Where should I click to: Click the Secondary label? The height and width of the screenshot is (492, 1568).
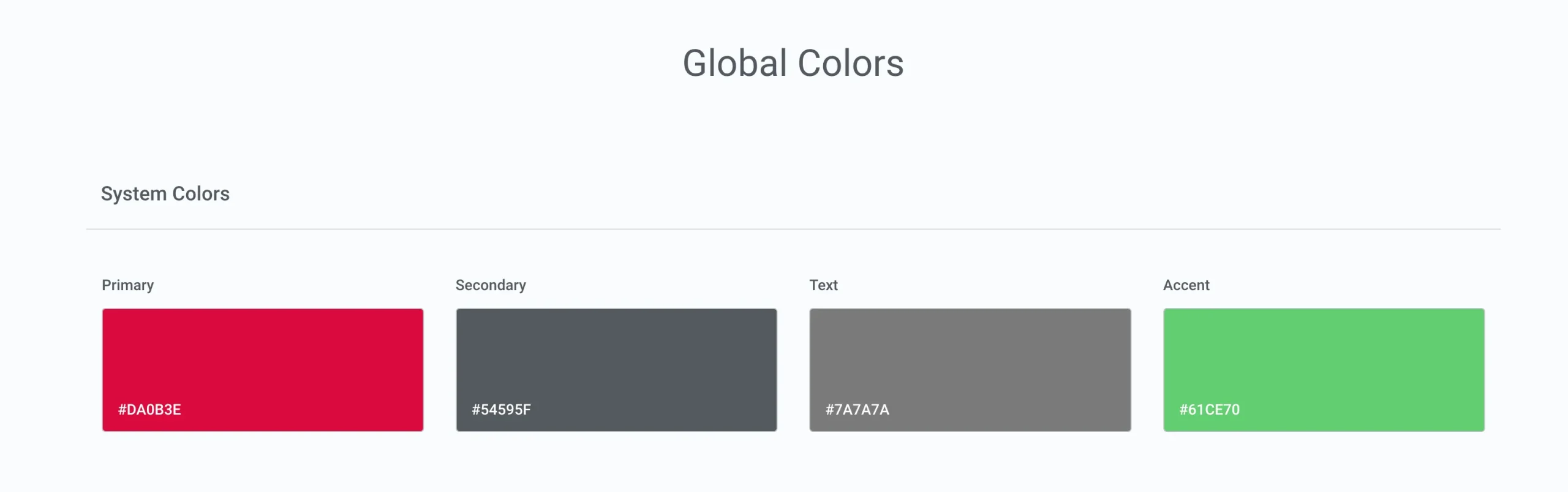490,285
